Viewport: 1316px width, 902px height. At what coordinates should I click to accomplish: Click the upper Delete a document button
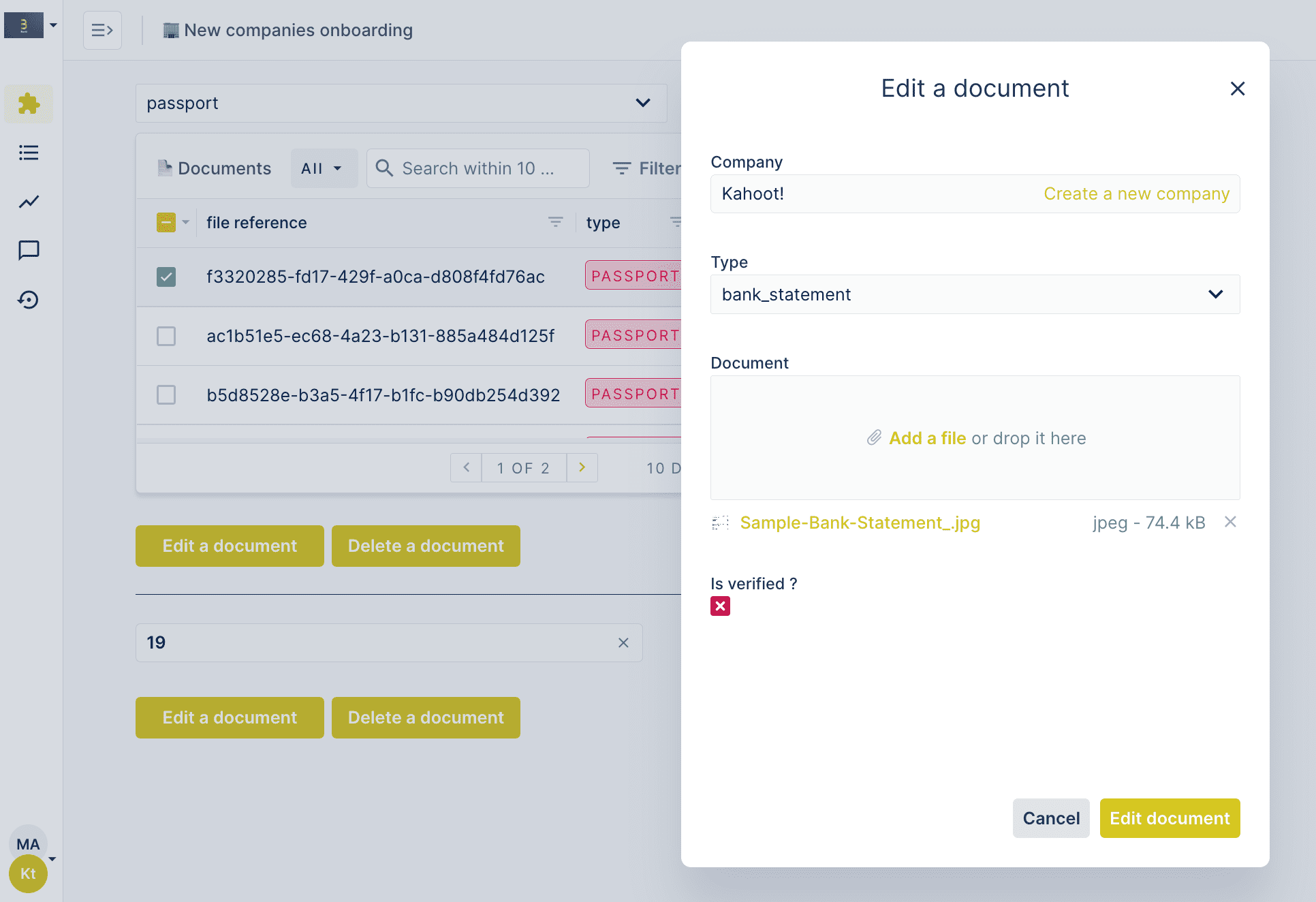pos(426,546)
